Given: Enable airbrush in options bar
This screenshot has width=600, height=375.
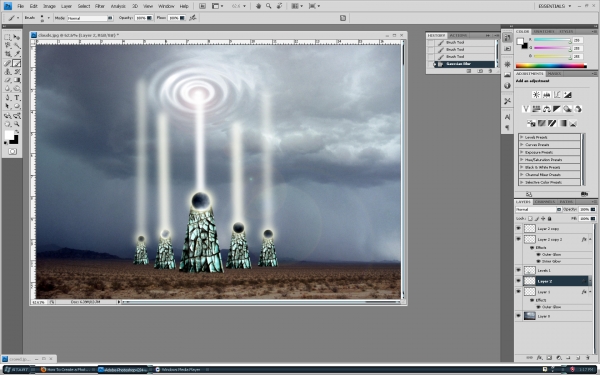Looking at the screenshot, I should click(193, 18).
